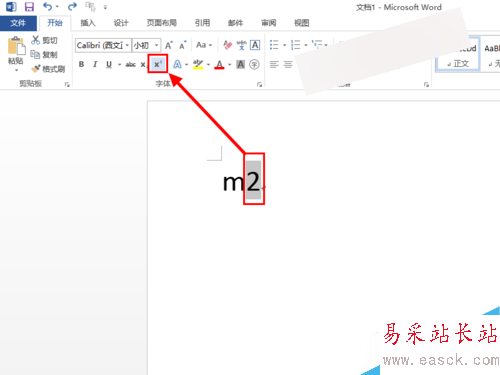
Task: Save the document with the floppy icon
Action: point(29,7)
